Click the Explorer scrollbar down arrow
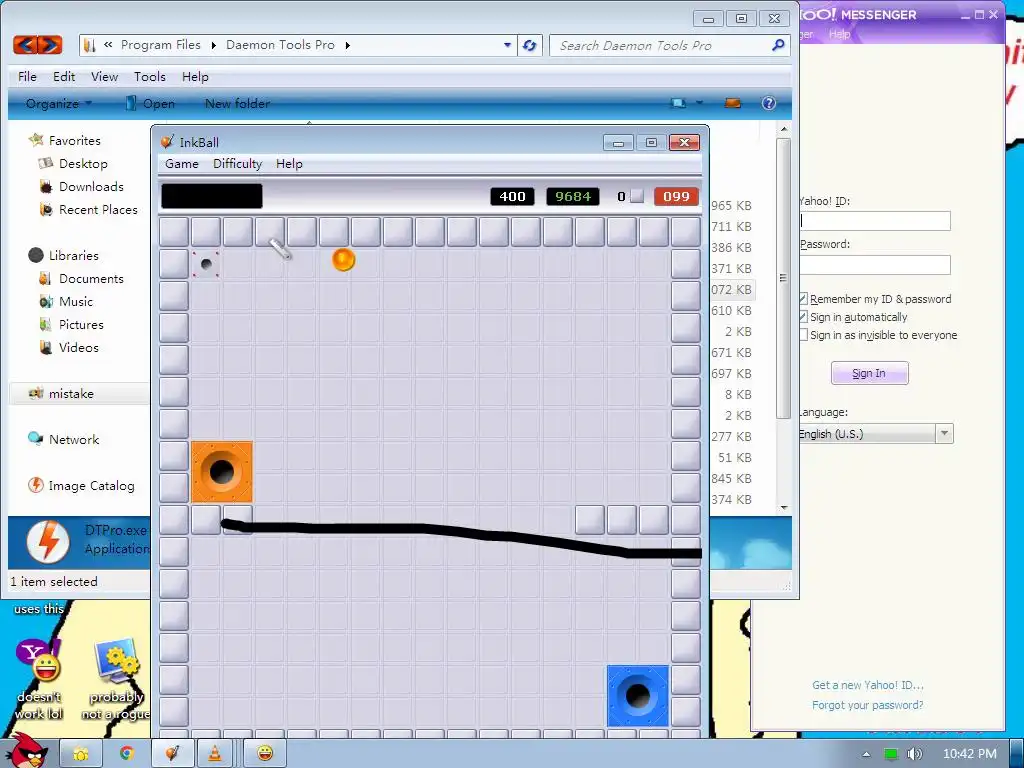The width and height of the screenshot is (1024, 768). [784, 507]
